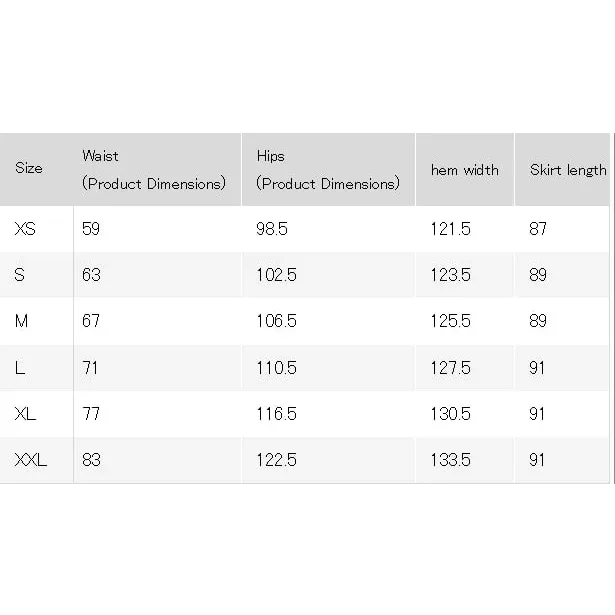This screenshot has width=615, height=615.
Task: Click the XXL size row label
Action: click(31, 460)
